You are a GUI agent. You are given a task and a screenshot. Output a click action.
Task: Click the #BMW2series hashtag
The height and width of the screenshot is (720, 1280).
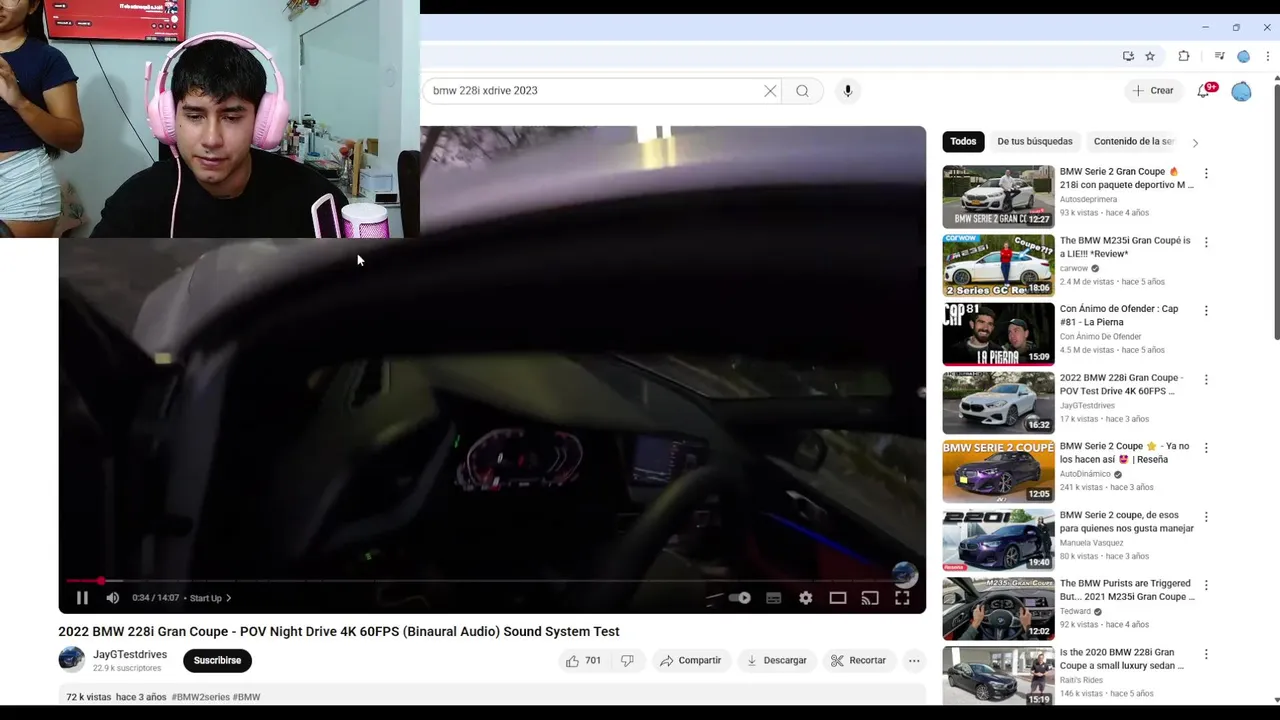tap(200, 697)
